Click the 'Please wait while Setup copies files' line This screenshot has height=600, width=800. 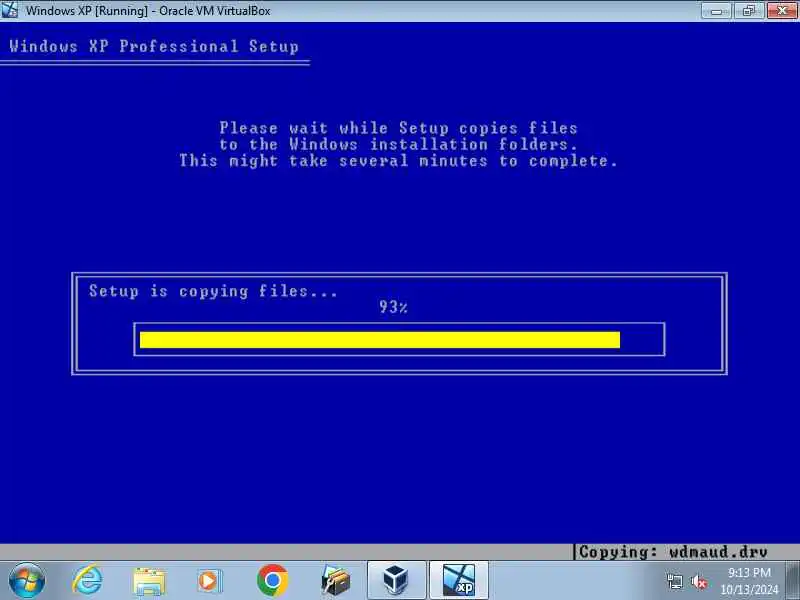point(398,128)
